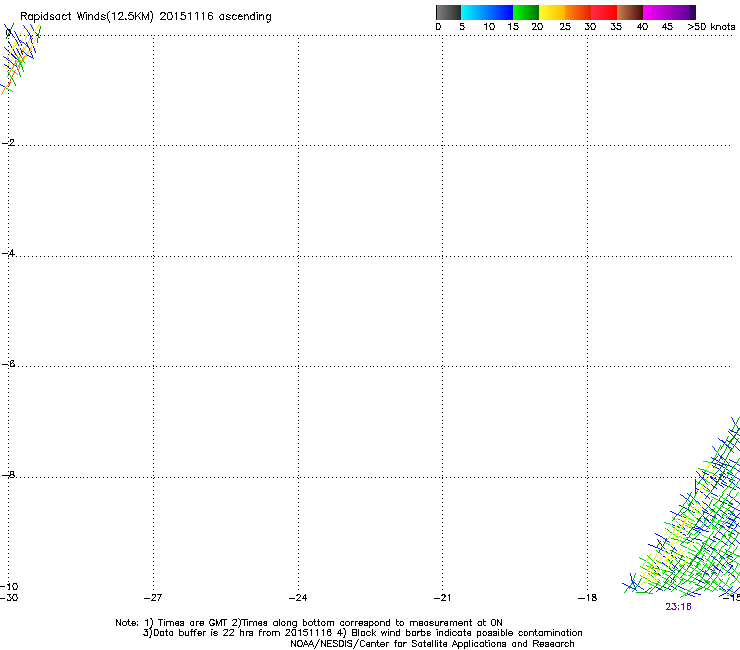
Task: Click the yellow 20-25 knots color segment
Action: (x=552, y=12)
